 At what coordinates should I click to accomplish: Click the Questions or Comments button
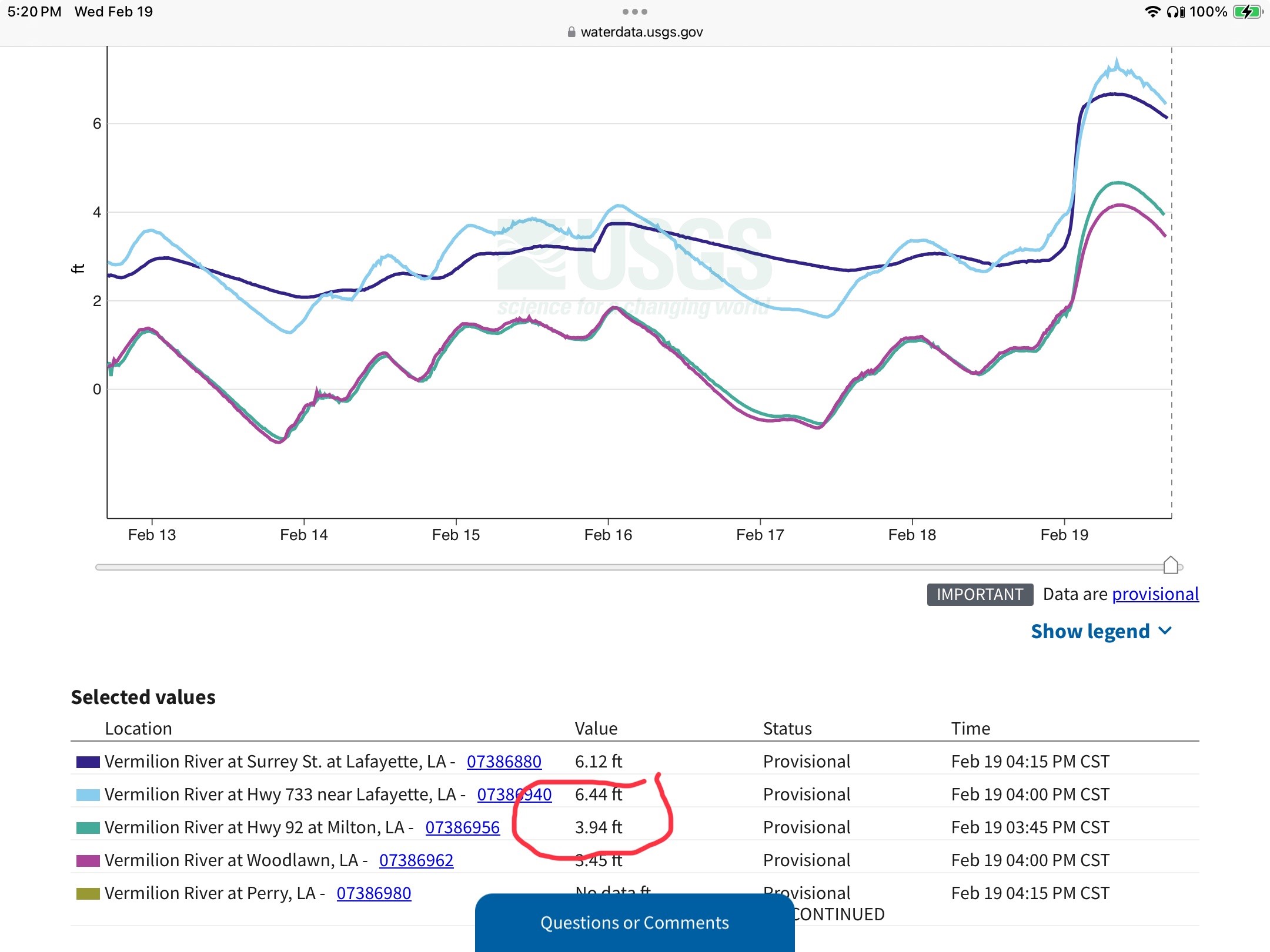pyautogui.click(x=634, y=923)
